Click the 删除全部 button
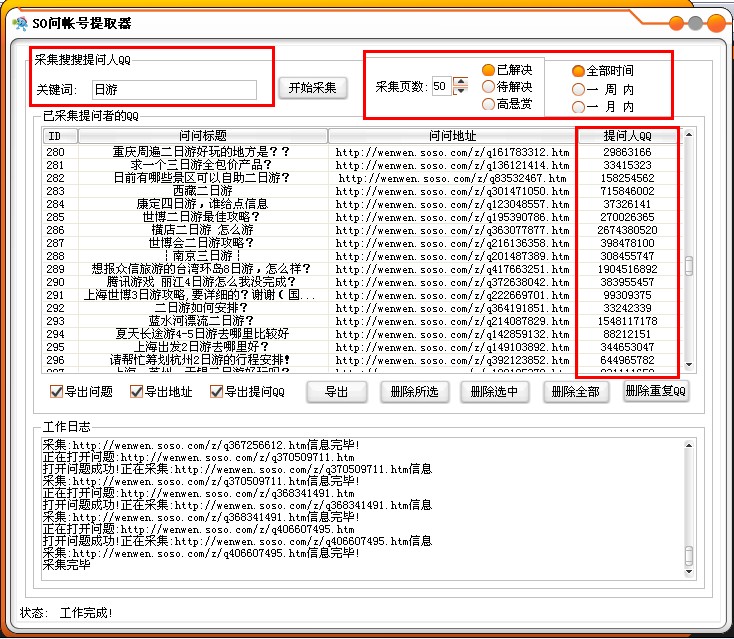 click(575, 392)
